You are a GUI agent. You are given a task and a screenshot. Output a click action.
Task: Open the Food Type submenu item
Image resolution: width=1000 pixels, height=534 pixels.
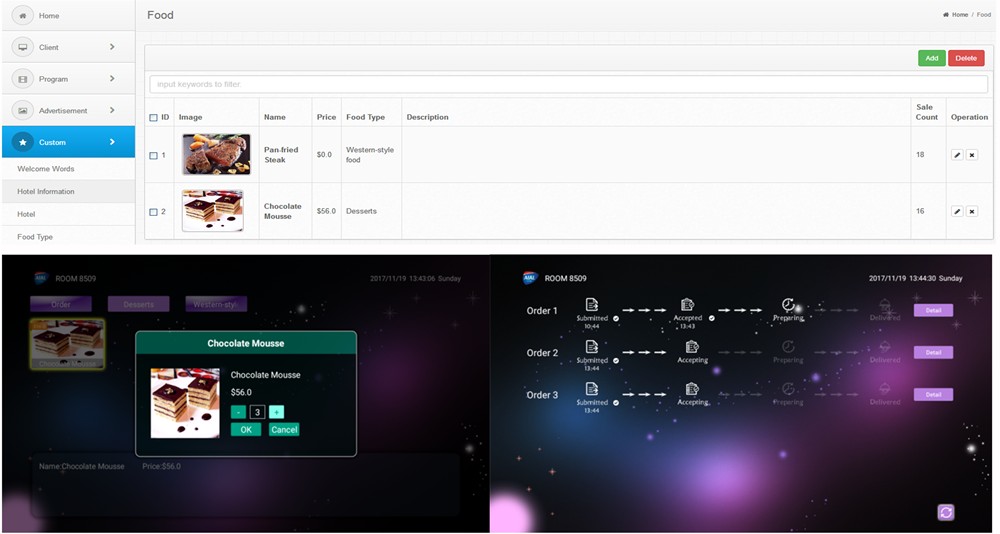[x=68, y=237]
